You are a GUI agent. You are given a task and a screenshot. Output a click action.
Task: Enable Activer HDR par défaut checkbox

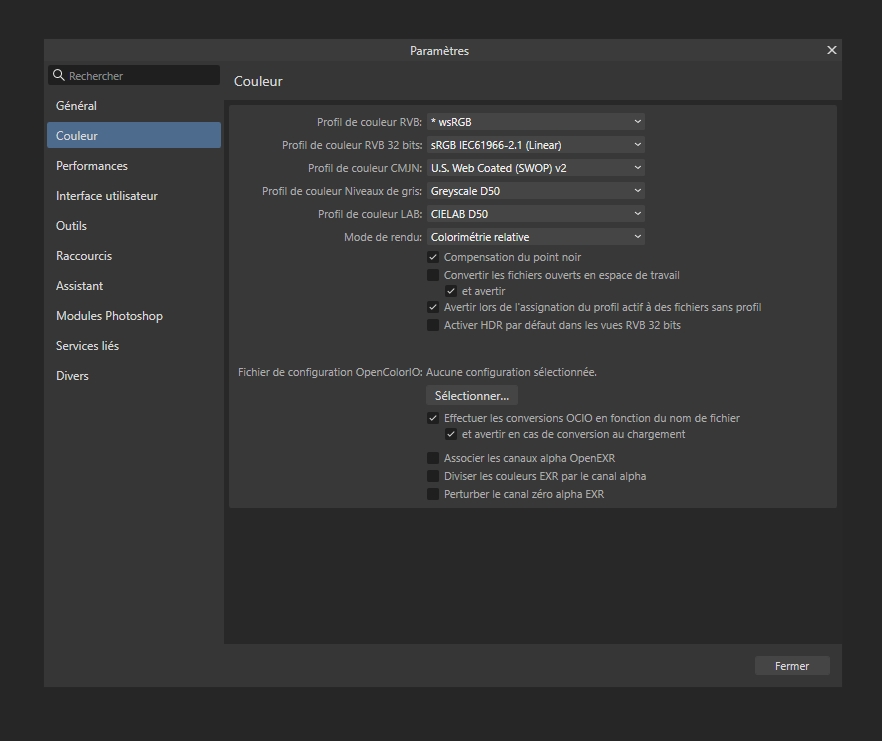click(433, 325)
